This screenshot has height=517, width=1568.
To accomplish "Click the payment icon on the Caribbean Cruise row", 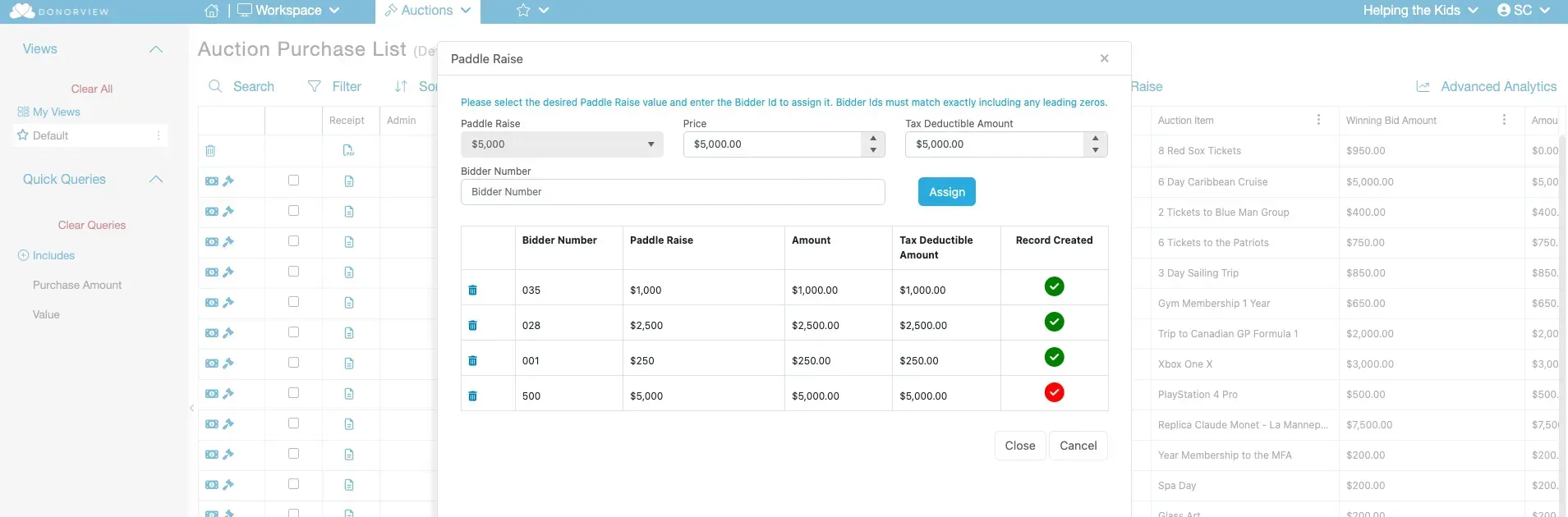I will pyautogui.click(x=212, y=181).
